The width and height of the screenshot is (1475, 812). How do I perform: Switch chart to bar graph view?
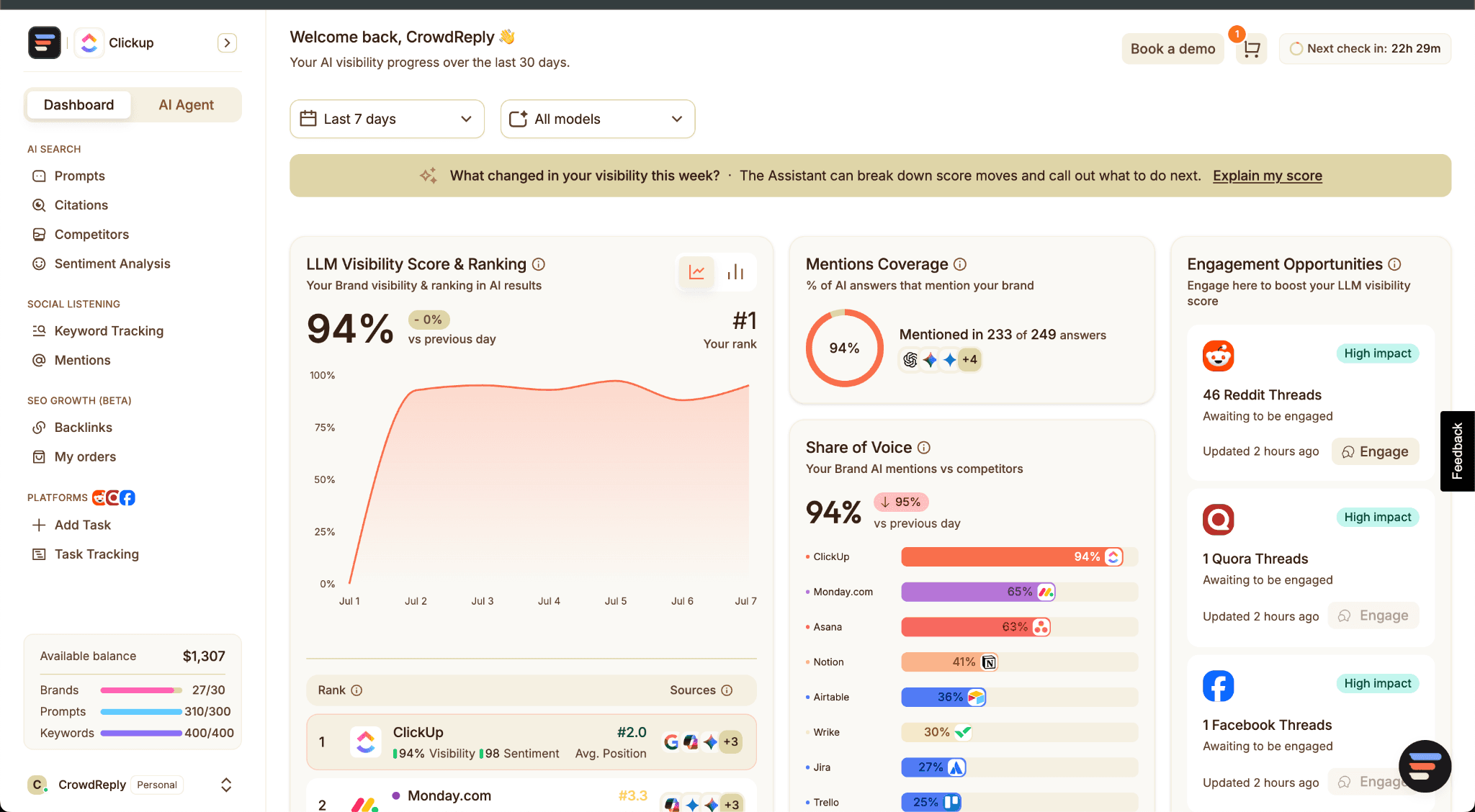point(735,272)
